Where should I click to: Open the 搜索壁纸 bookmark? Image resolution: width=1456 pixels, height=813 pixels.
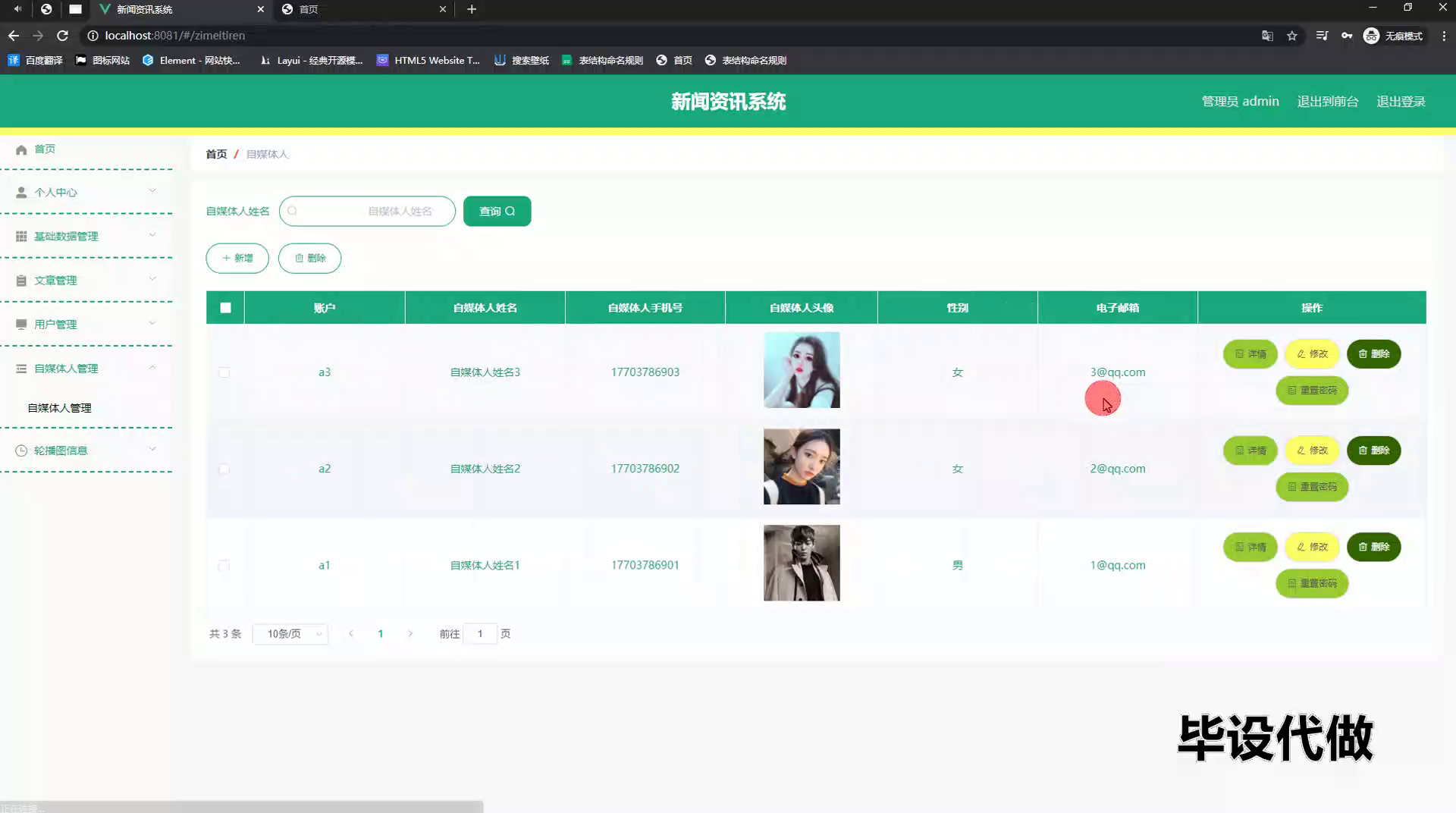[522, 60]
